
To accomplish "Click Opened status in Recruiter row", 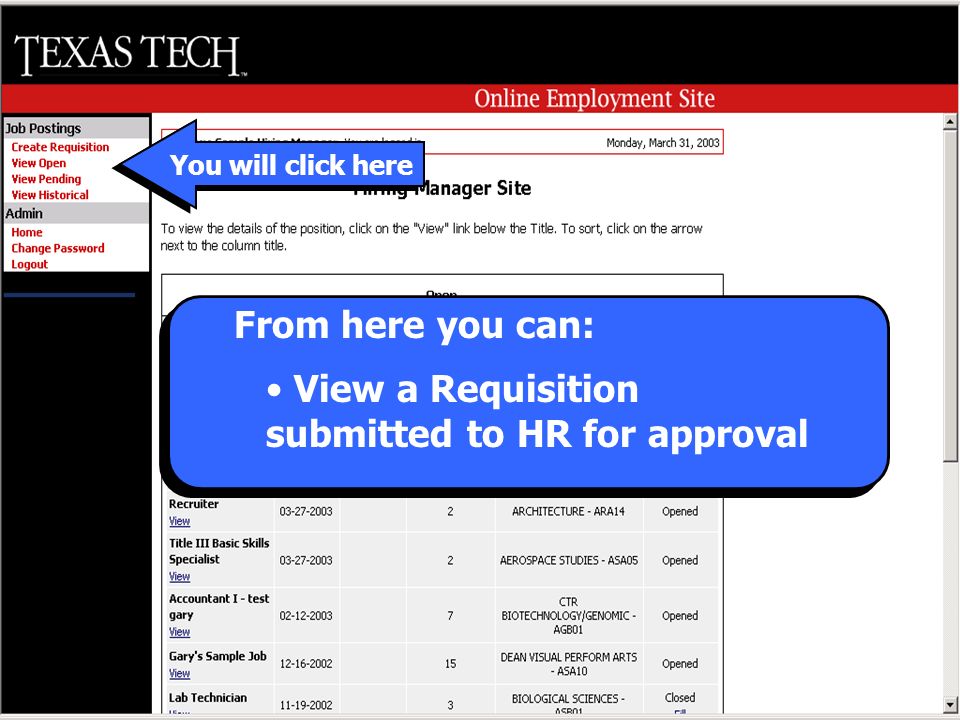I will (x=680, y=511).
